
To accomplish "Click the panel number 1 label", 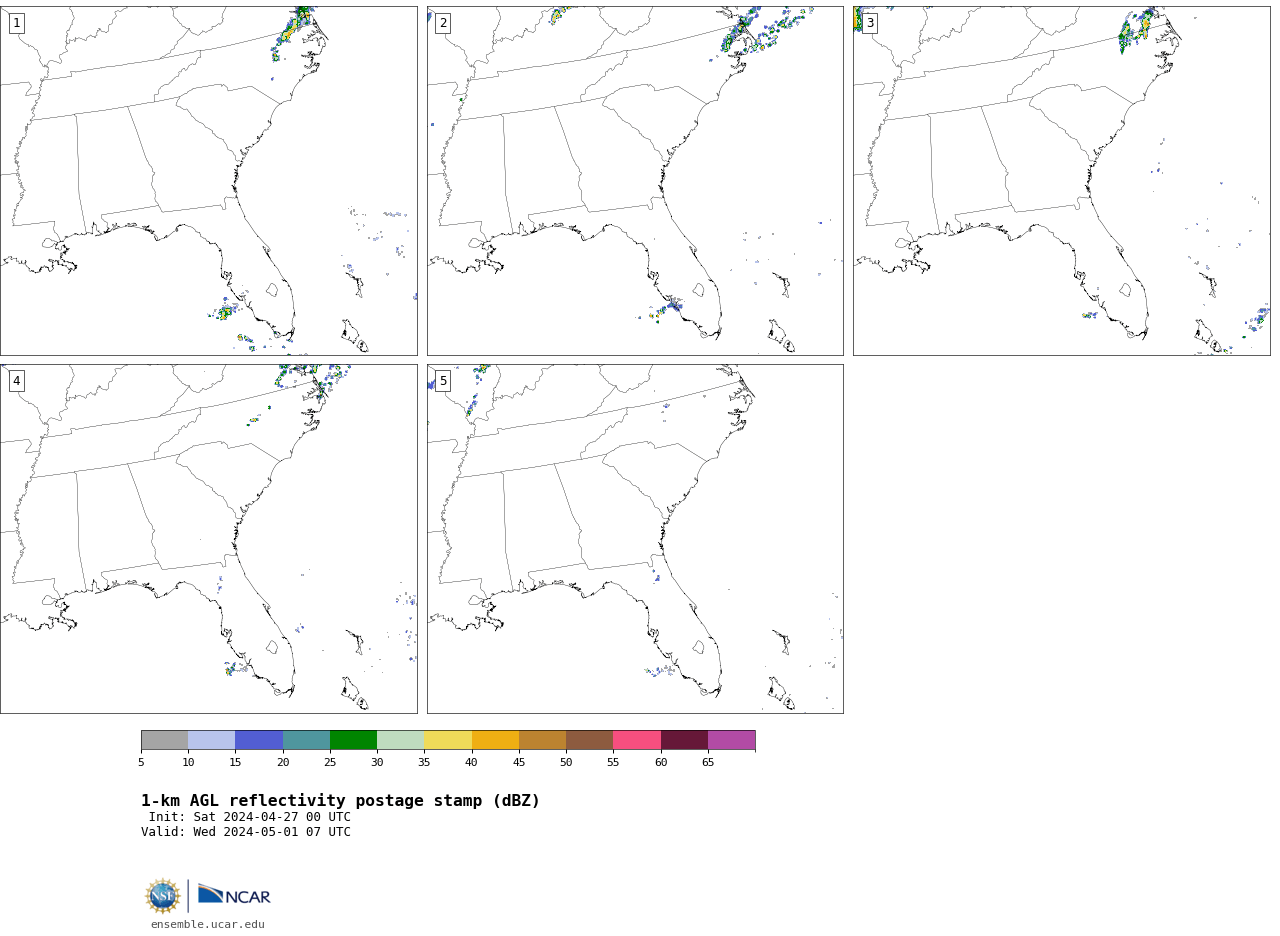I will click(x=16, y=23).
